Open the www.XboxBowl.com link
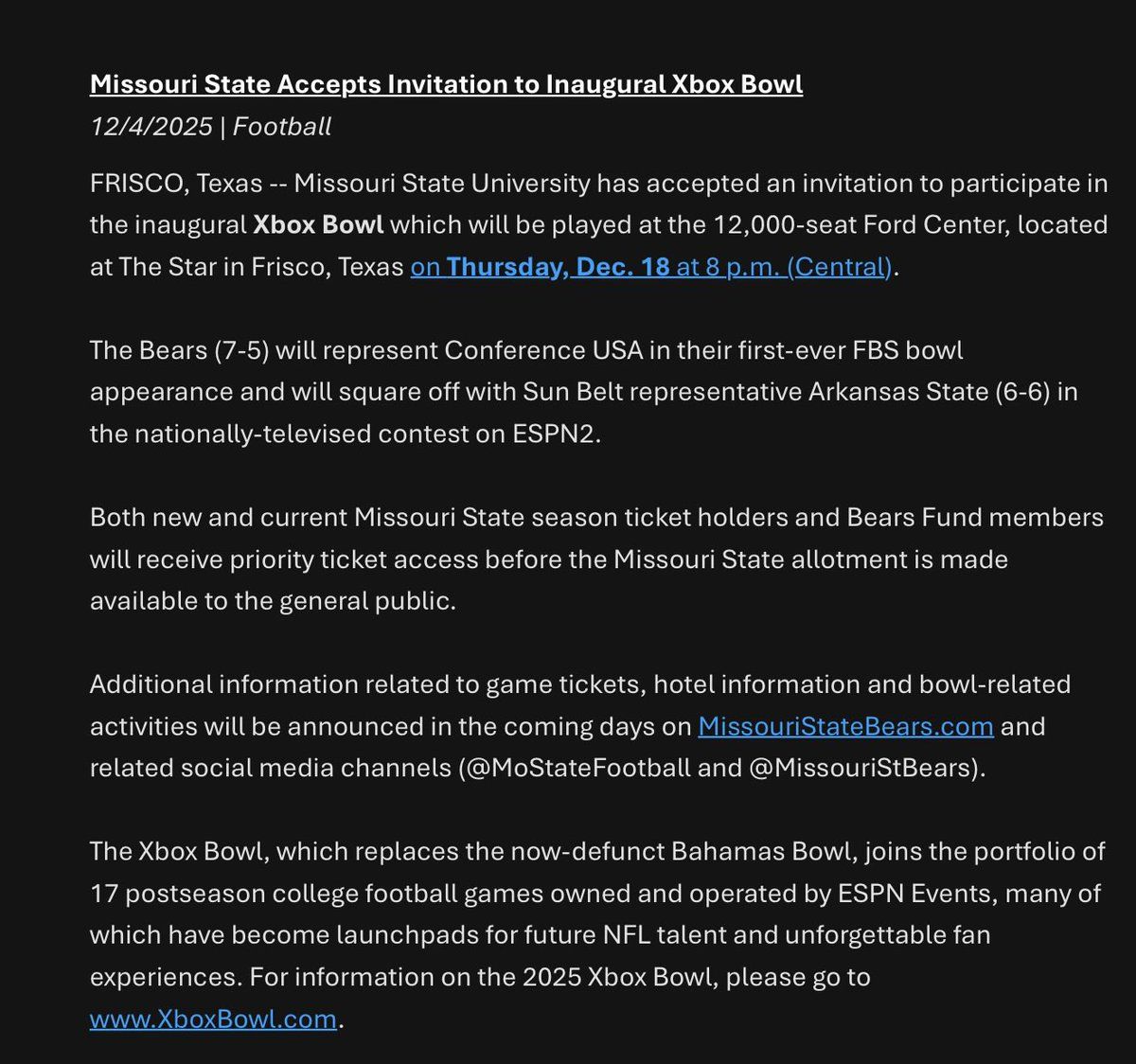Screen dimensions: 1136x1064 213,1019
